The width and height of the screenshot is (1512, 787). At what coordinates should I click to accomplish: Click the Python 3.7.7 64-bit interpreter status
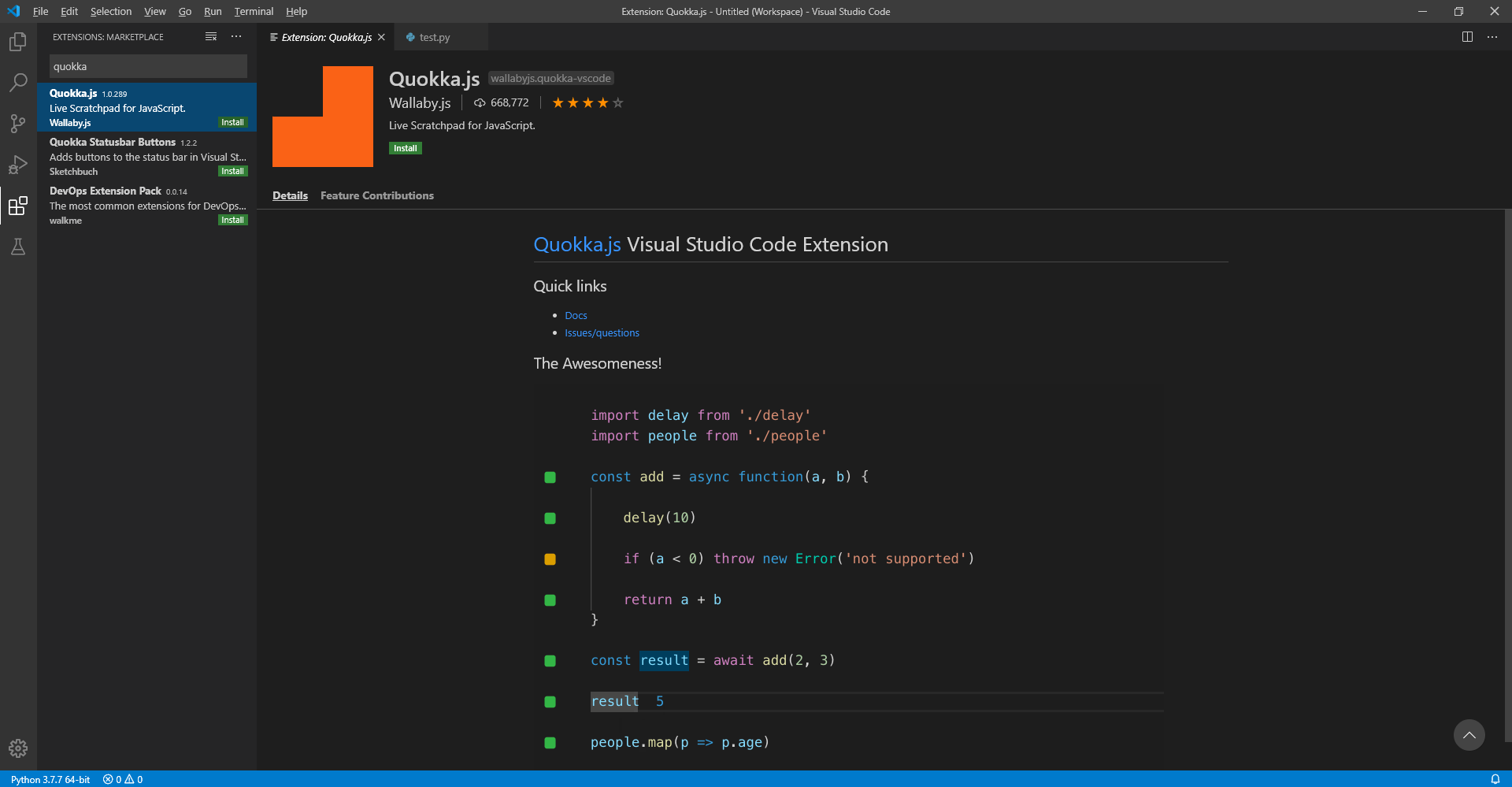50,779
